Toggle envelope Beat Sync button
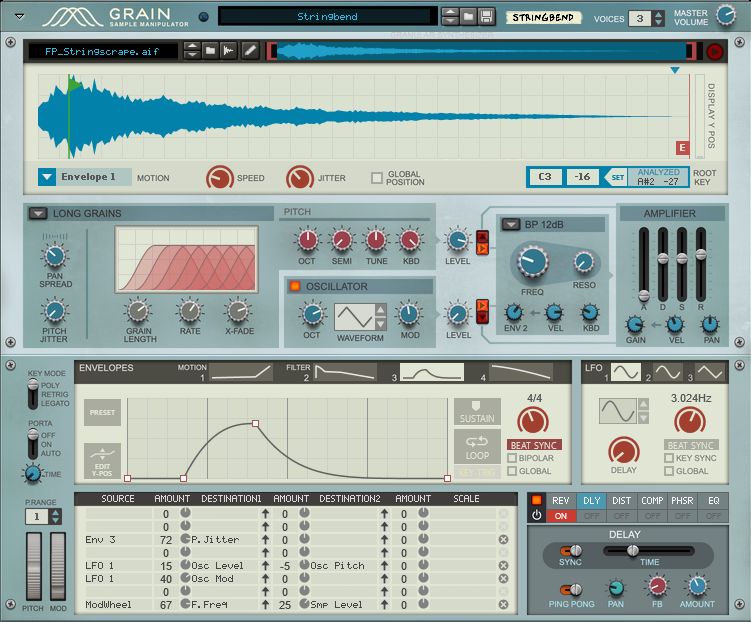Image resolution: width=751 pixels, height=622 pixels. pos(534,445)
